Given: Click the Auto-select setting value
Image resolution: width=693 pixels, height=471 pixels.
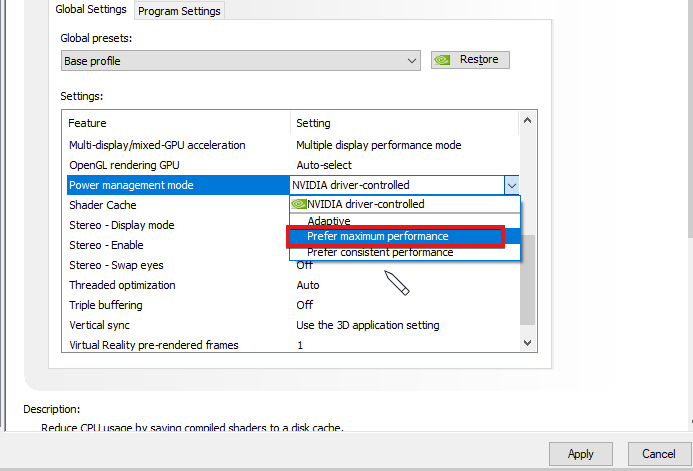Looking at the screenshot, I should click(324, 165).
